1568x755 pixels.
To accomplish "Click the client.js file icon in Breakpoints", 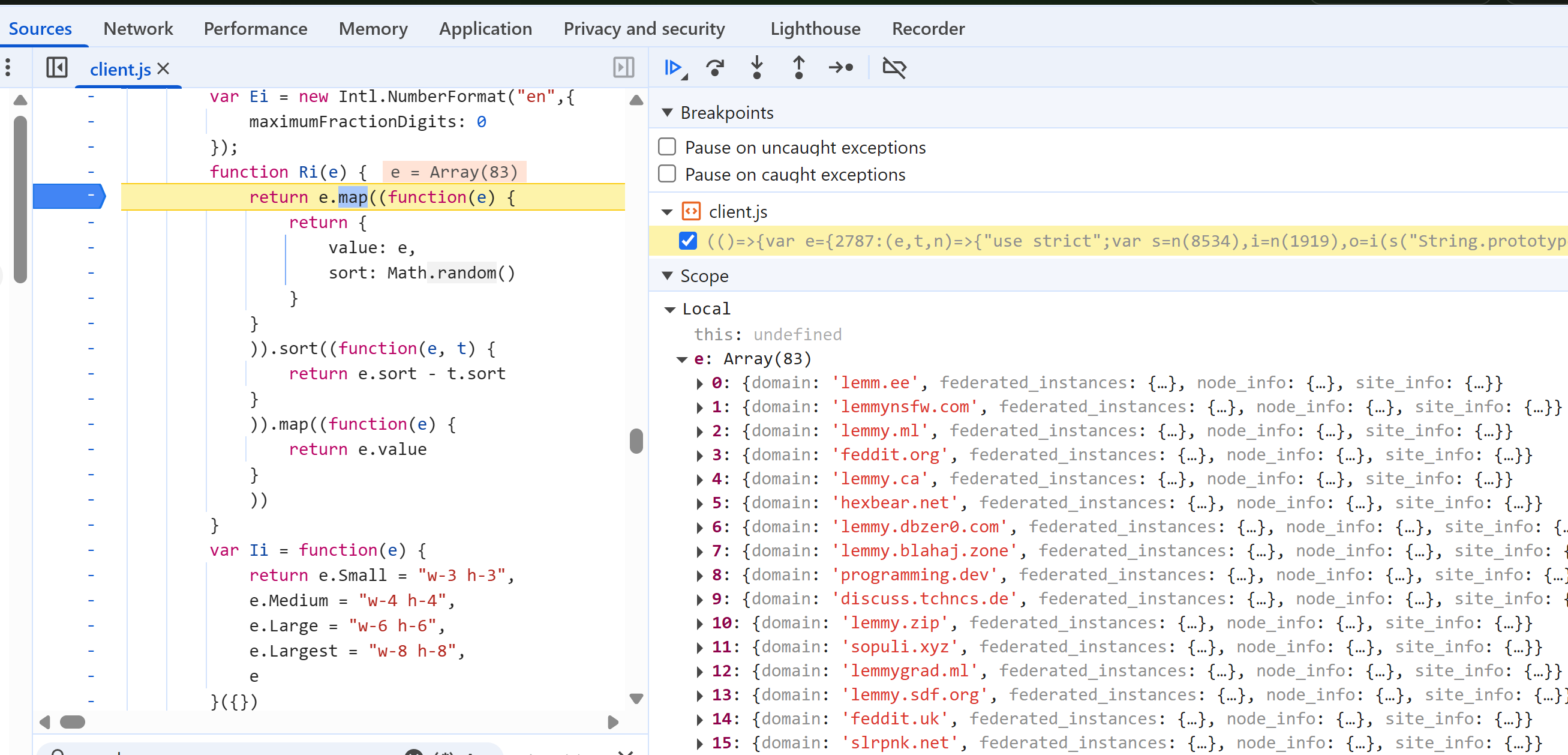I will coord(691,211).
